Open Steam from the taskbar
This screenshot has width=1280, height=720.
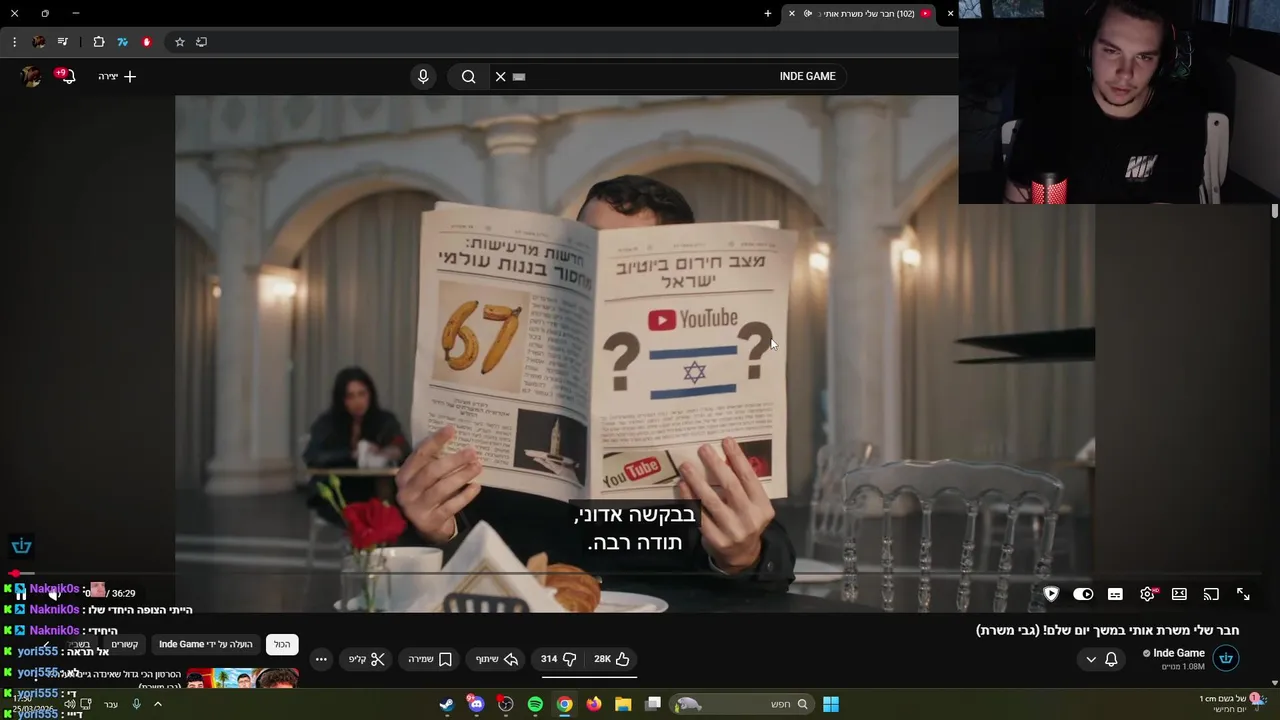(x=447, y=704)
